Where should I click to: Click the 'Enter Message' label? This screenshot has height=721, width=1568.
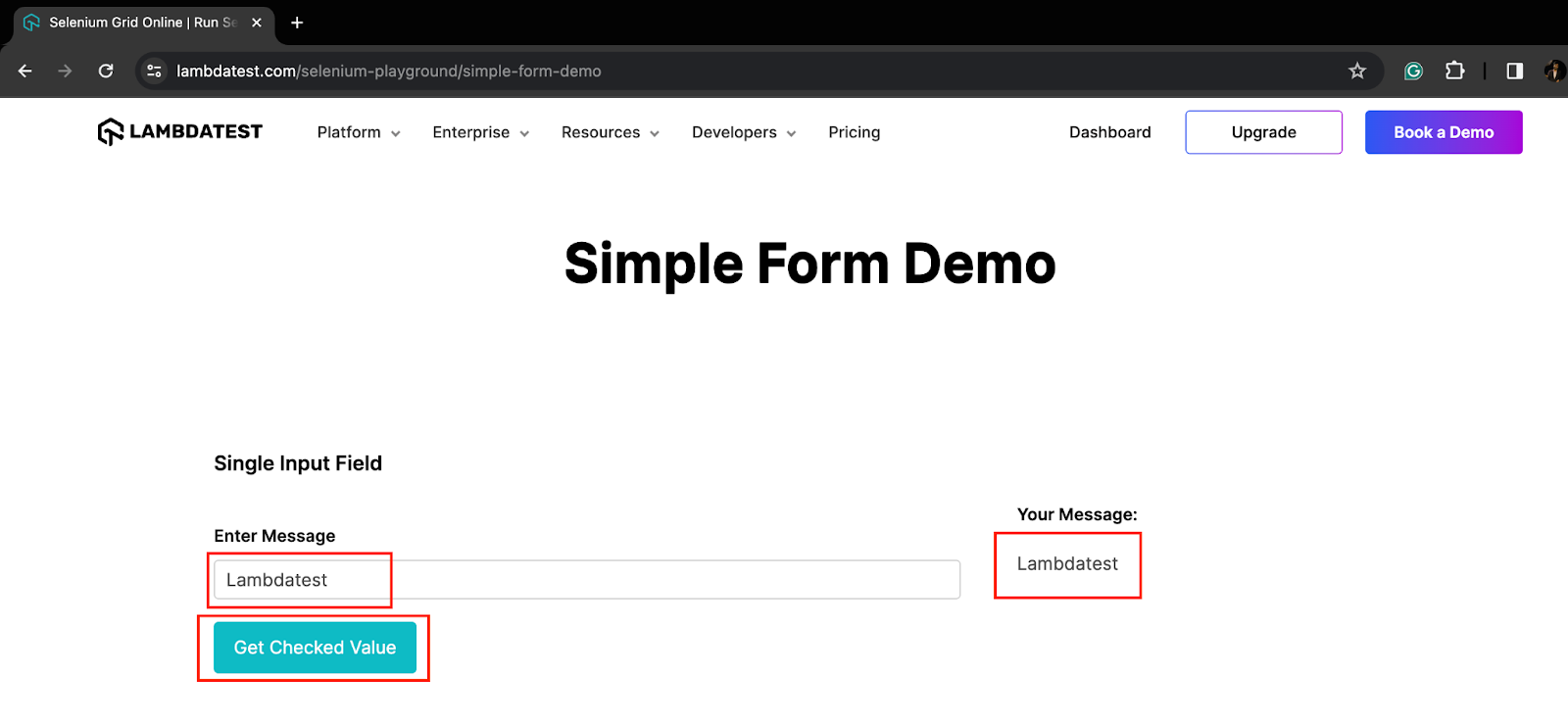click(x=274, y=536)
